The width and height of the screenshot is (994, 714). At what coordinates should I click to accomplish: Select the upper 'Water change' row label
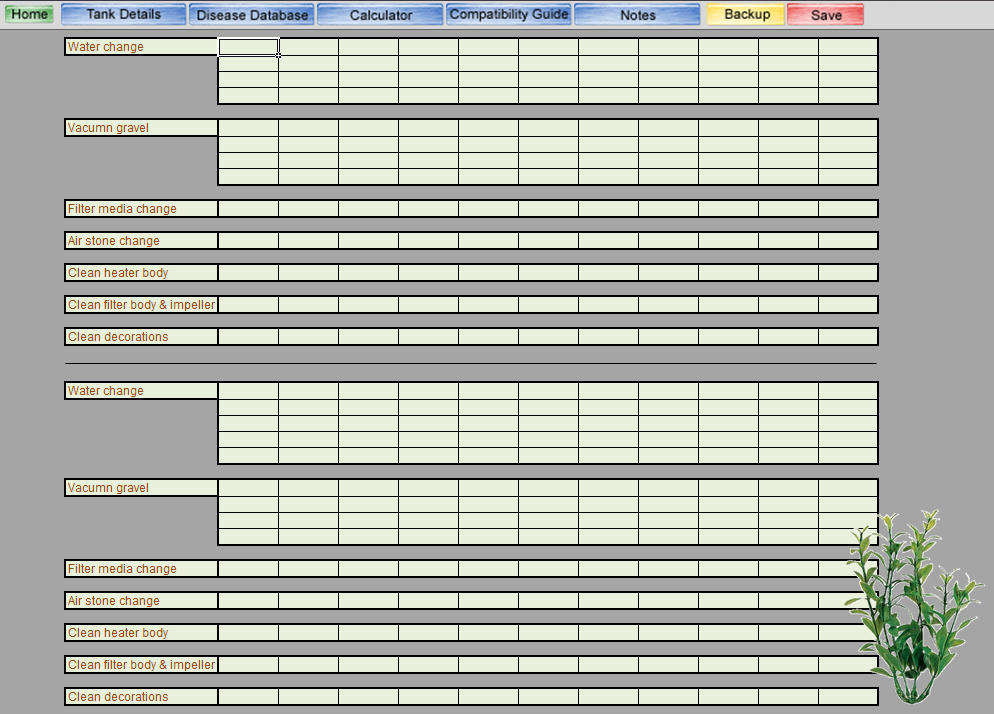pyautogui.click(x=140, y=46)
